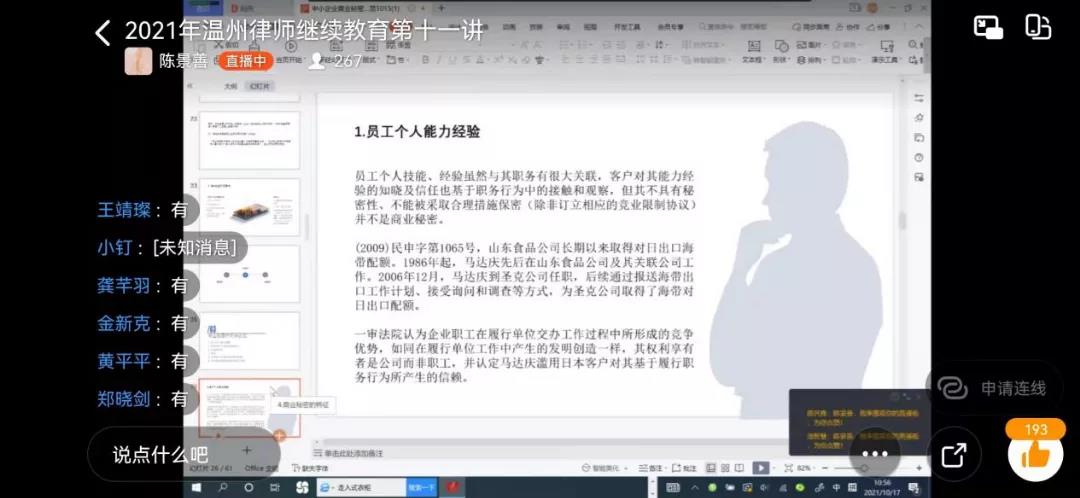The height and width of the screenshot is (498, 1080).
Task: Tap the picture-in-picture icon at top right
Action: pos(988,28)
